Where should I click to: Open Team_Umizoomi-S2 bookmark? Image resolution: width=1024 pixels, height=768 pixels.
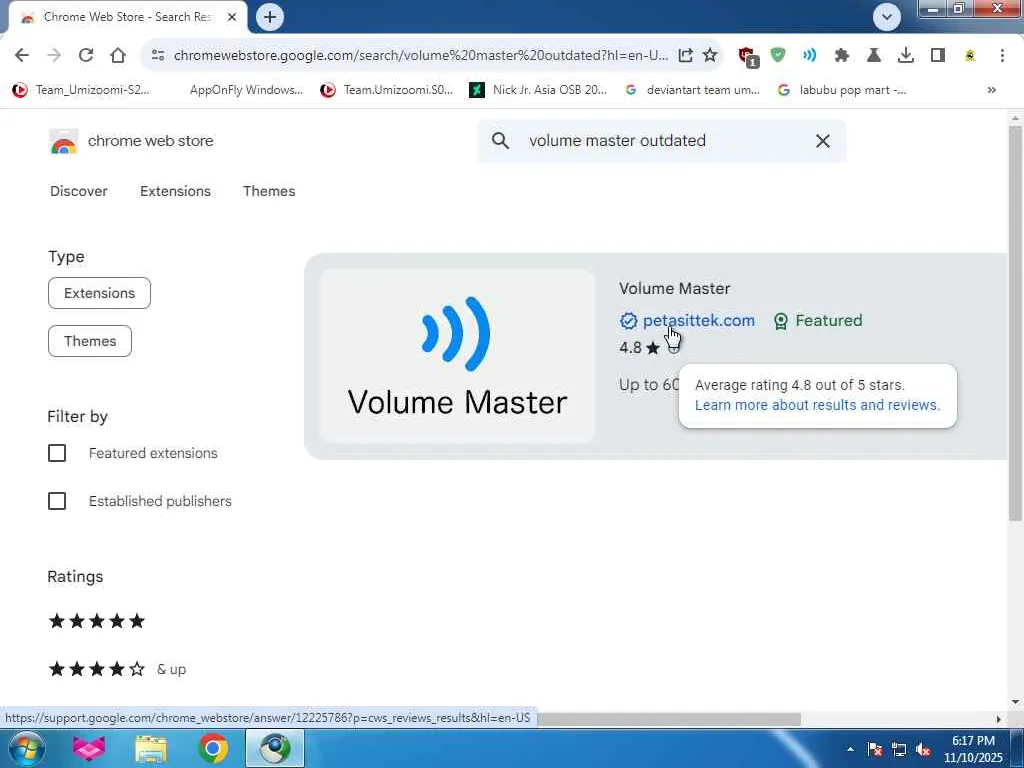(x=81, y=90)
